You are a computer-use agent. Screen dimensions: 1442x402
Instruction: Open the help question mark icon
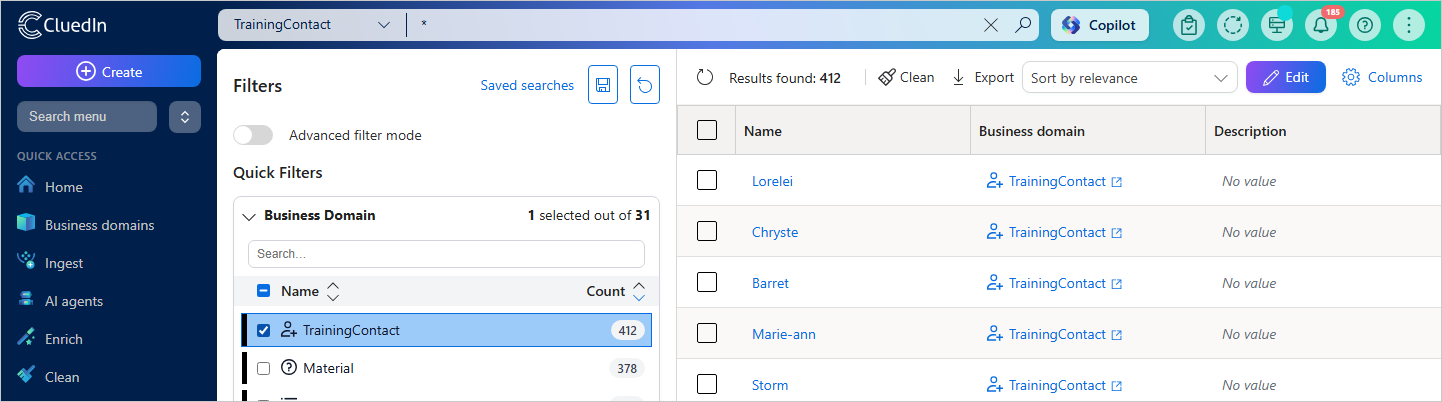(x=1365, y=26)
